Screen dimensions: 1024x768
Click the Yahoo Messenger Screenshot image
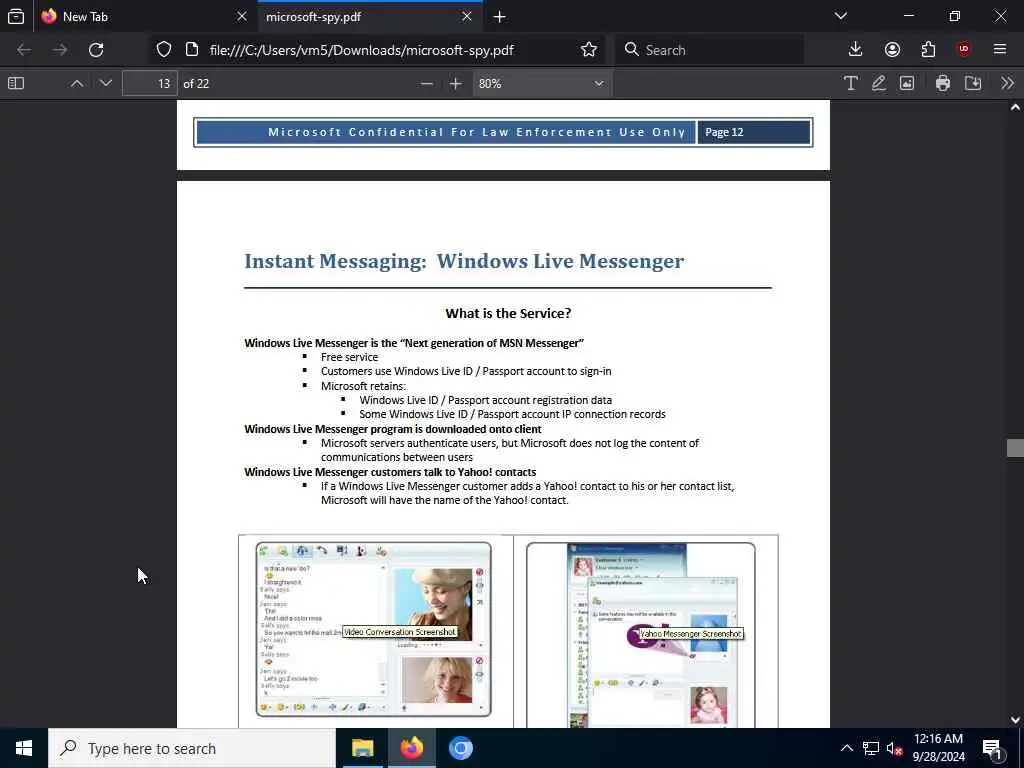tap(641, 635)
